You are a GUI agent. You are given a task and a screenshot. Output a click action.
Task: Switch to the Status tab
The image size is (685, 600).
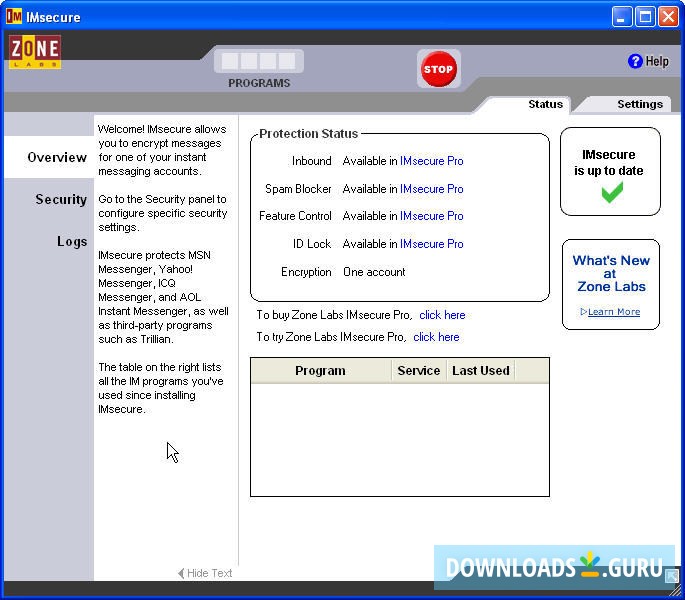pyautogui.click(x=545, y=104)
